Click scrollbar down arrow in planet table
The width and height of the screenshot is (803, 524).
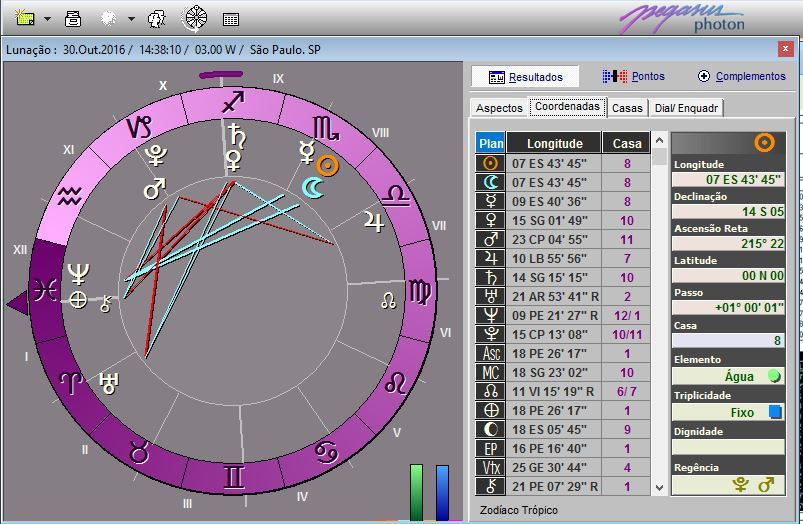[659, 487]
